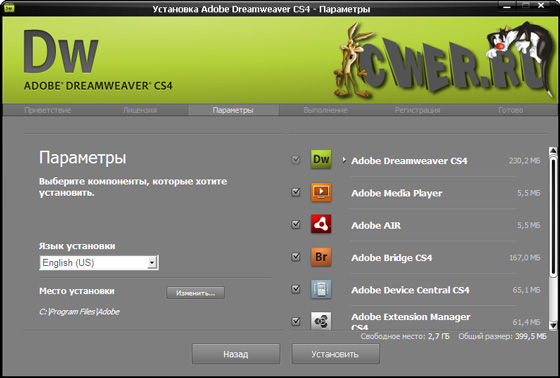Screen dimensions: 560x378
Task: Uncheck the Adobe AIR checkbox
Action: pyautogui.click(x=296, y=224)
